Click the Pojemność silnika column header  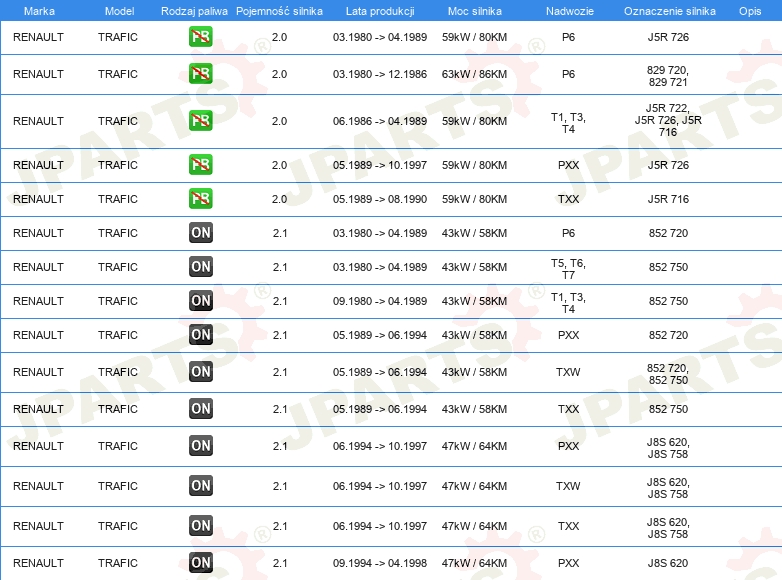[x=279, y=11]
